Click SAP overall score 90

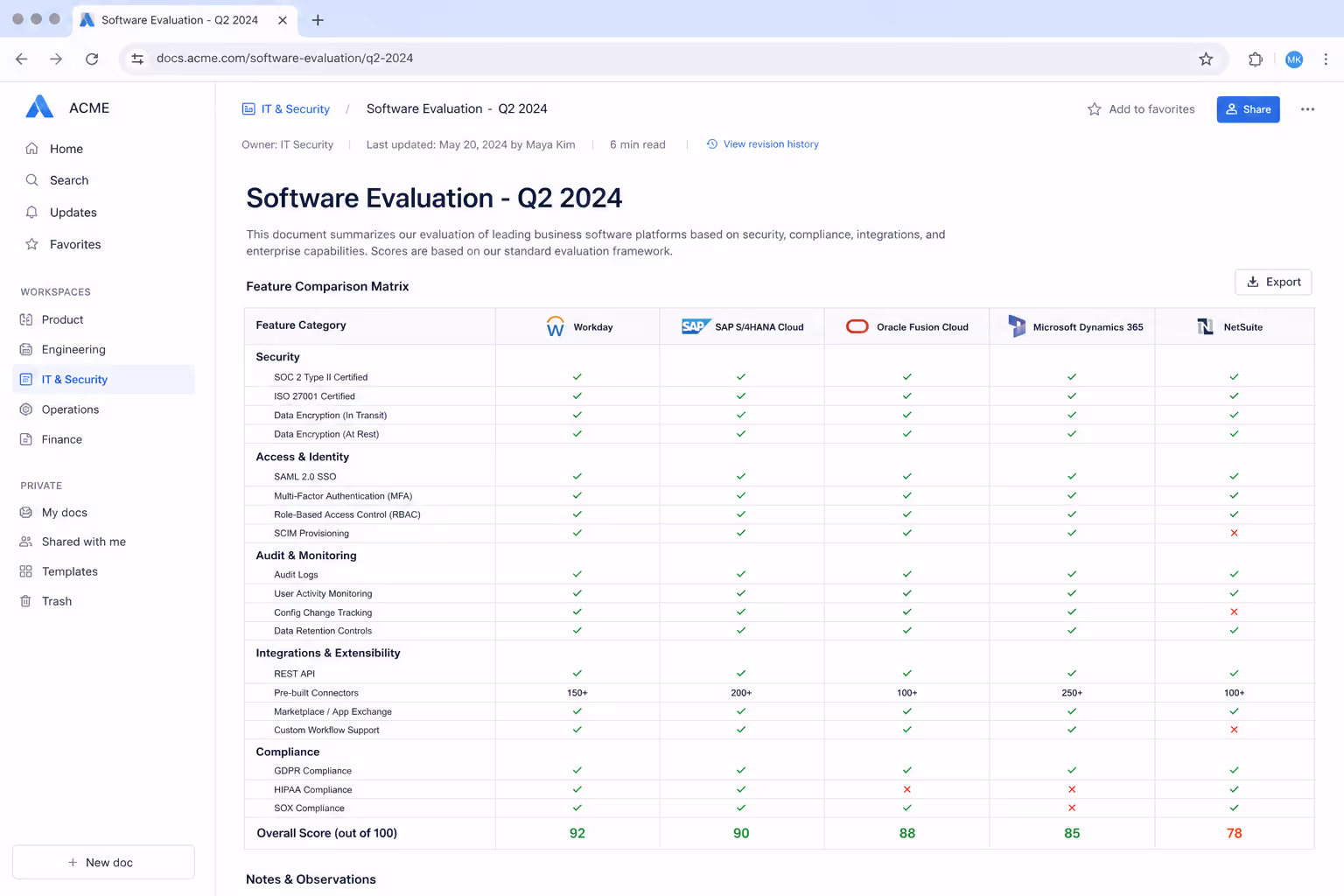point(741,833)
